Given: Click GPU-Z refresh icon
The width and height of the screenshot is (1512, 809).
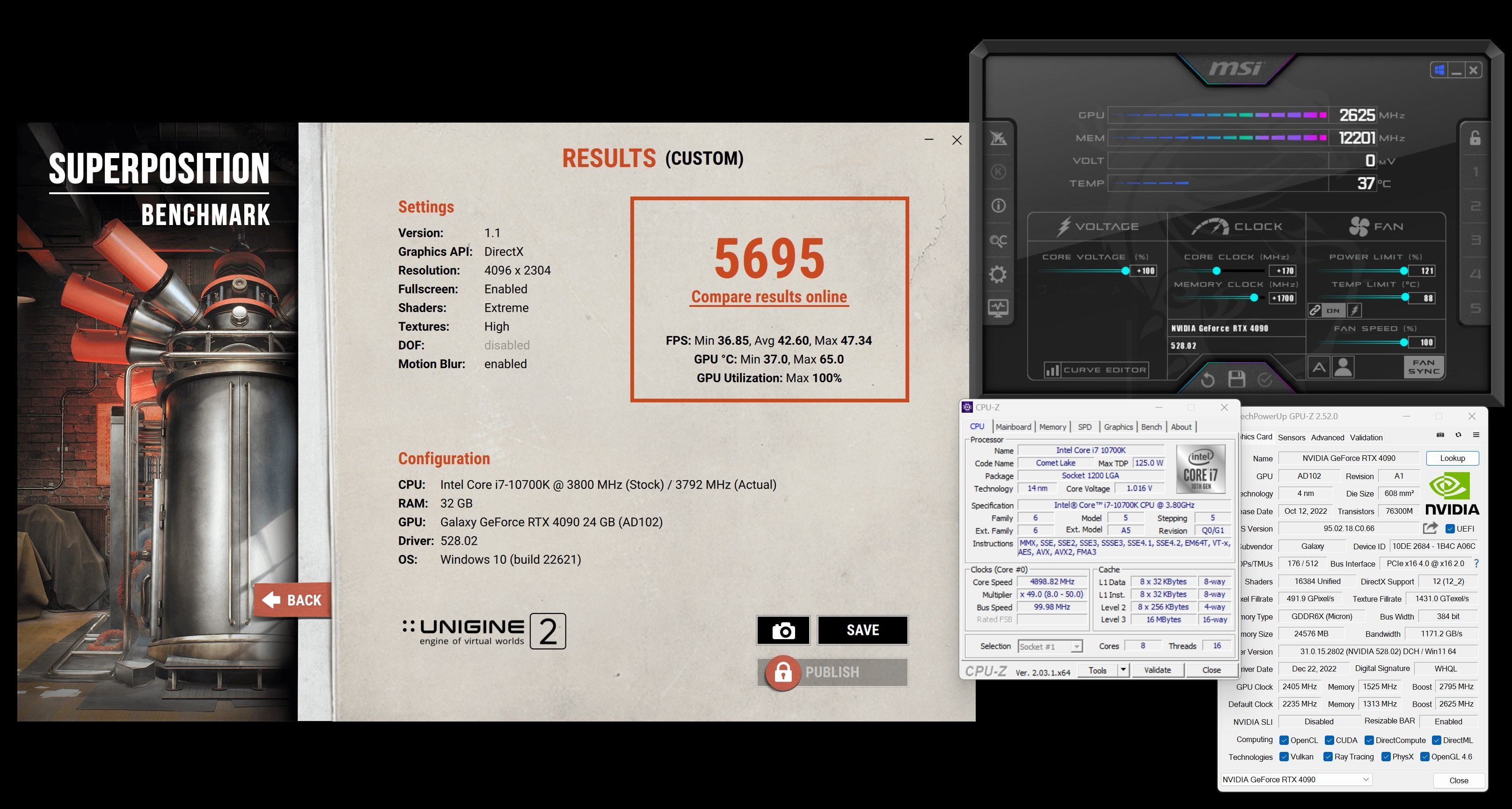Looking at the screenshot, I should coord(1458,435).
